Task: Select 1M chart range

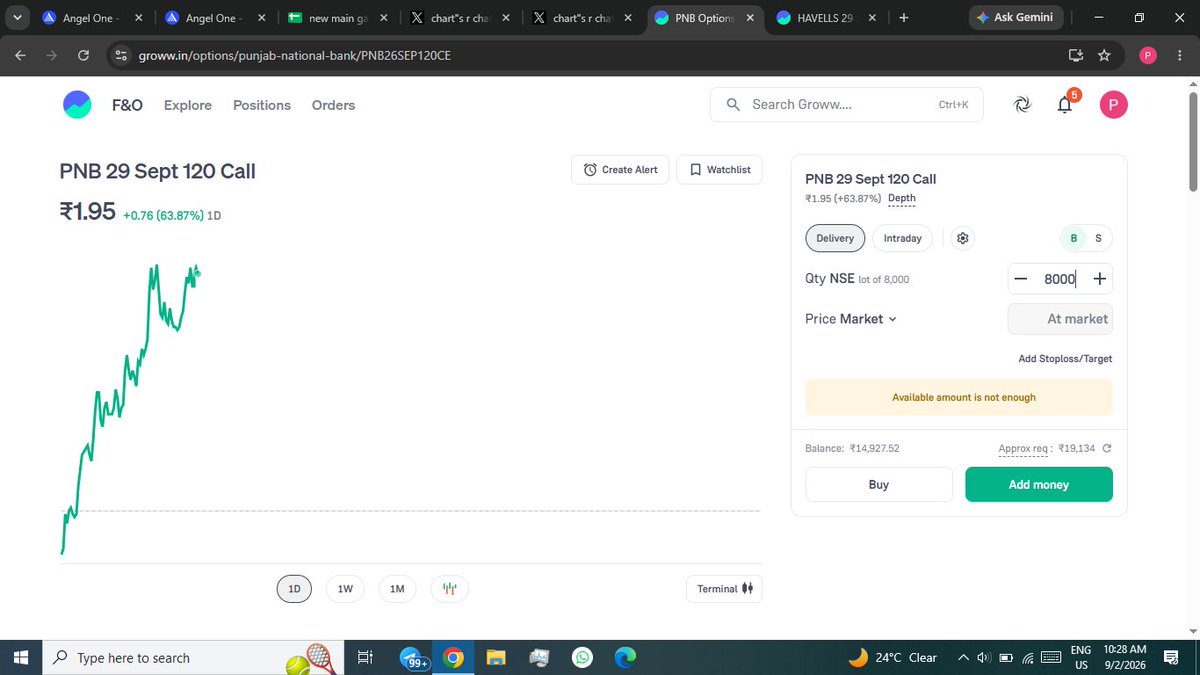Action: 397,589
